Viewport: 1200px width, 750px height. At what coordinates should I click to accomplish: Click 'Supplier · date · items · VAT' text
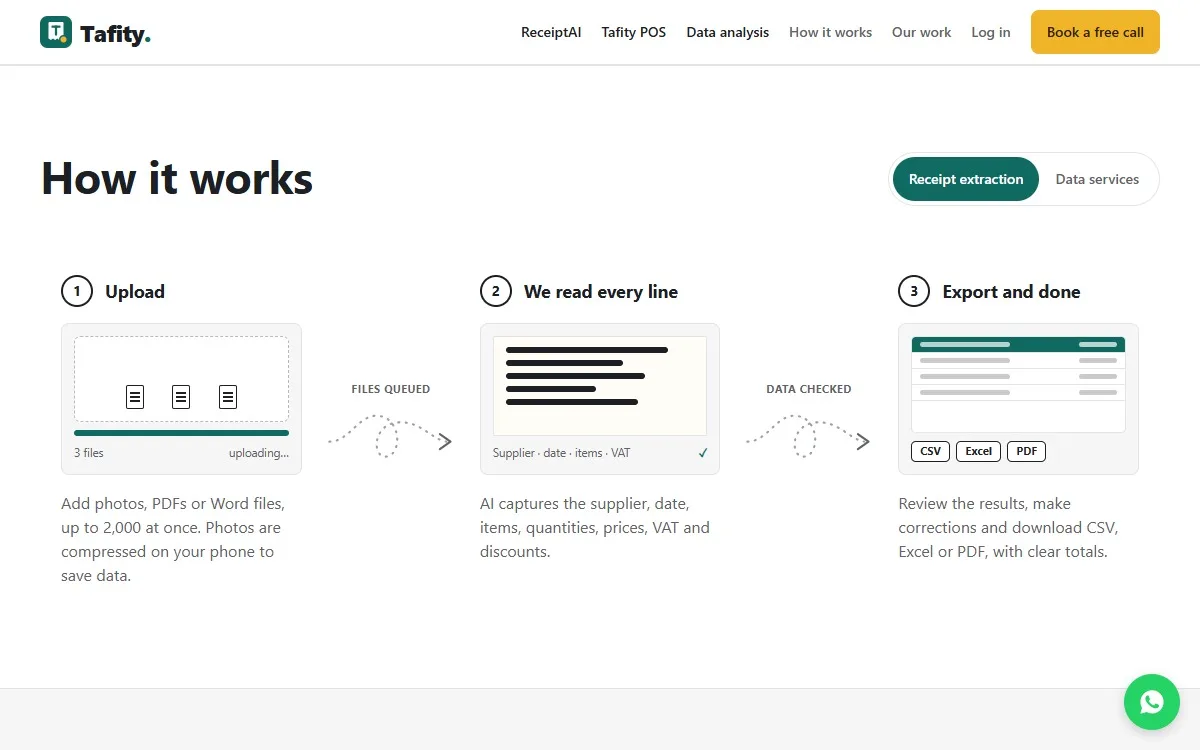tap(561, 453)
